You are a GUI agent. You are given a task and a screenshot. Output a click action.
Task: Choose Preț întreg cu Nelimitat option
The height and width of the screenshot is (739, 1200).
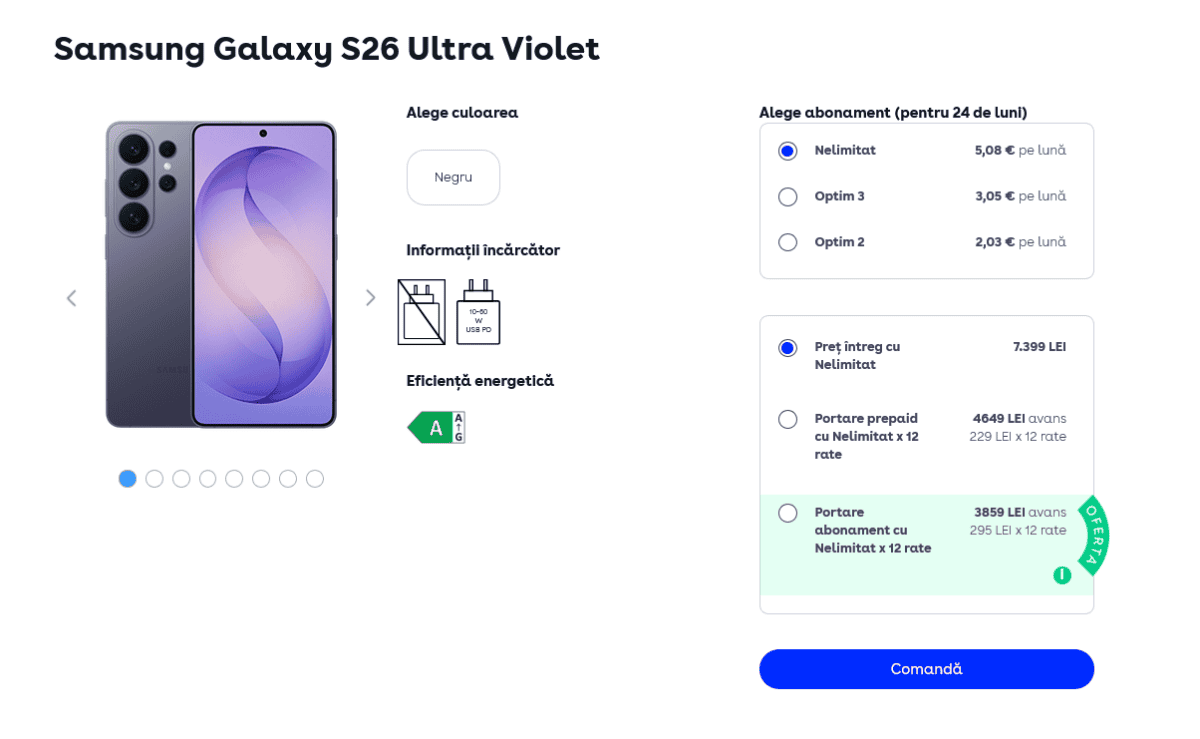(x=788, y=348)
